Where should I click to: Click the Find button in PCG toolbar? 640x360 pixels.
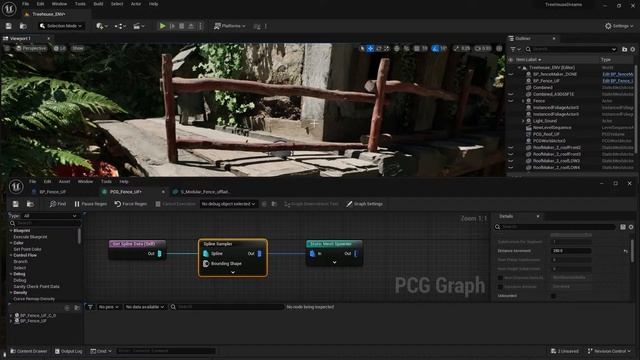pyautogui.click(x=58, y=204)
